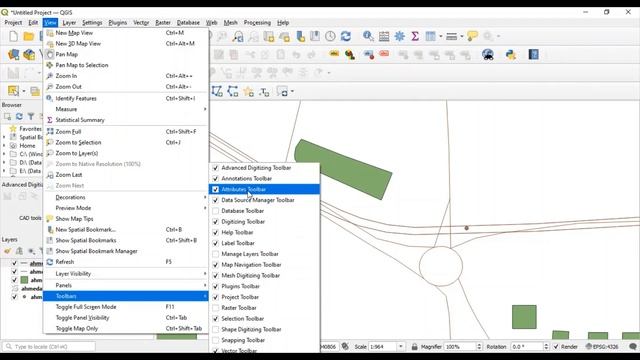Screen dimensions: 640x360
Task: Click Refresh in the View menu
Action: click(126, 262)
